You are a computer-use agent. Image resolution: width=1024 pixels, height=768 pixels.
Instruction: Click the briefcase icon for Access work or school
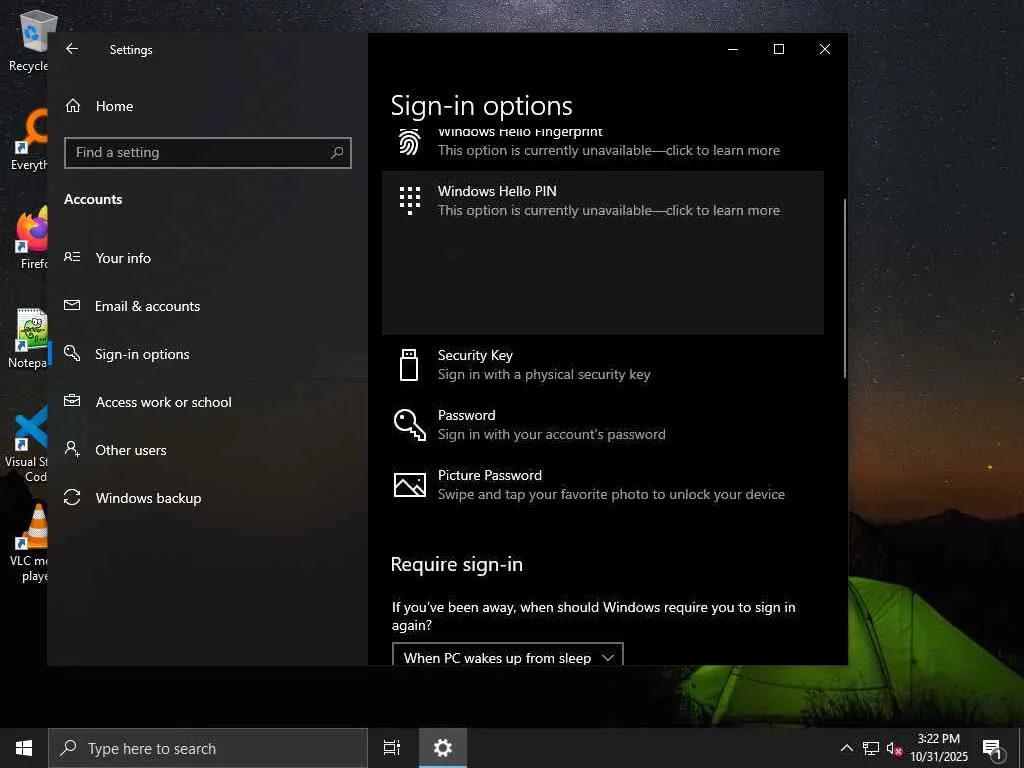72,401
